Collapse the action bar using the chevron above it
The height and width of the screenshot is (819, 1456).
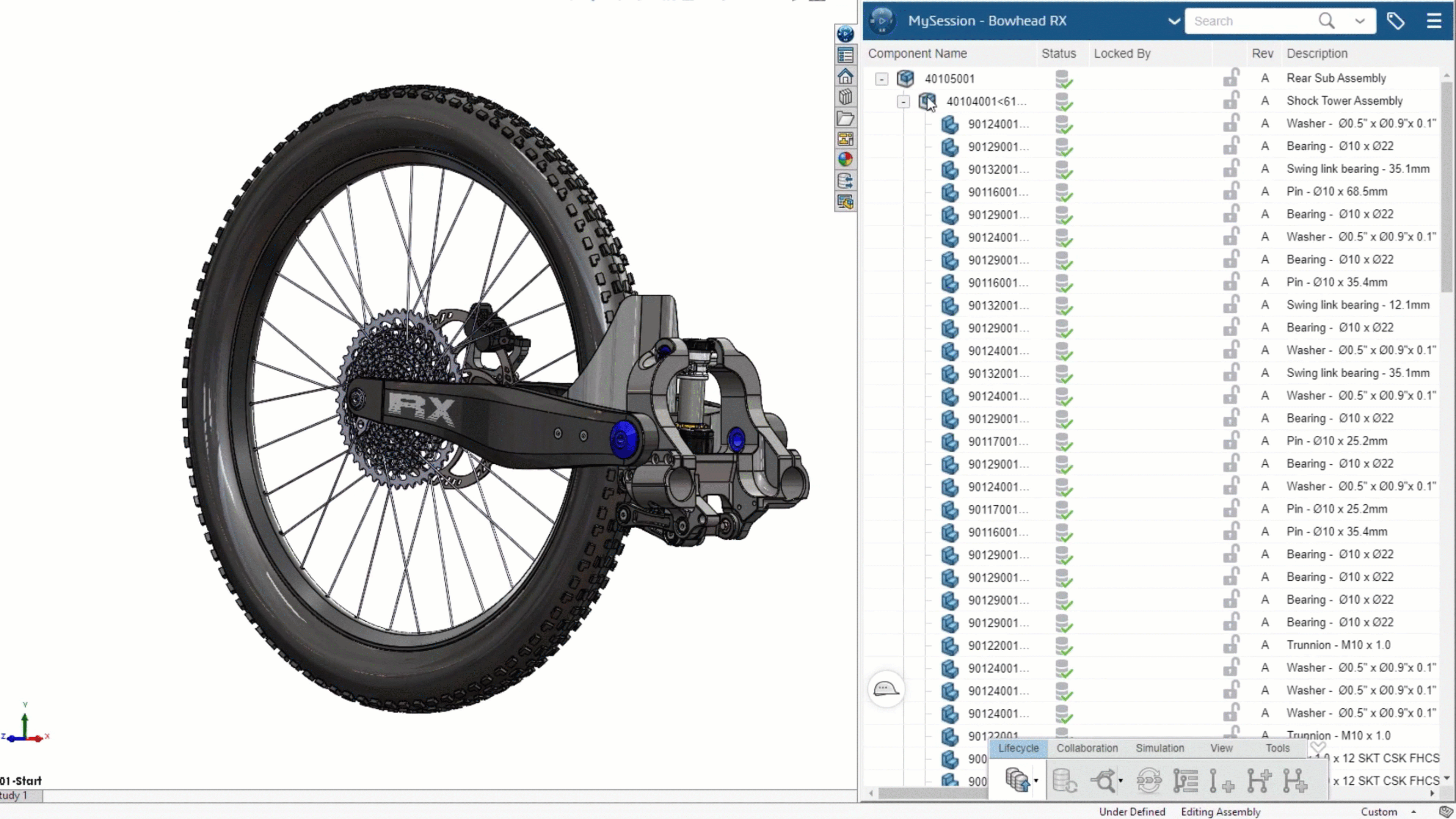1318,747
